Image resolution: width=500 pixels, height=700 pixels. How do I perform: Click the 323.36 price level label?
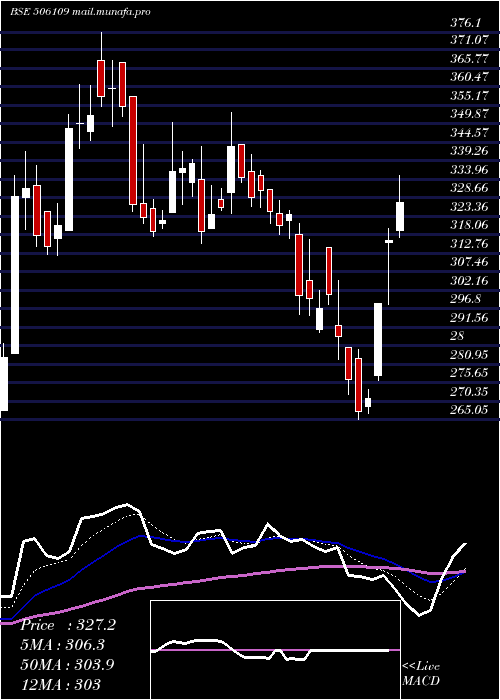click(469, 206)
